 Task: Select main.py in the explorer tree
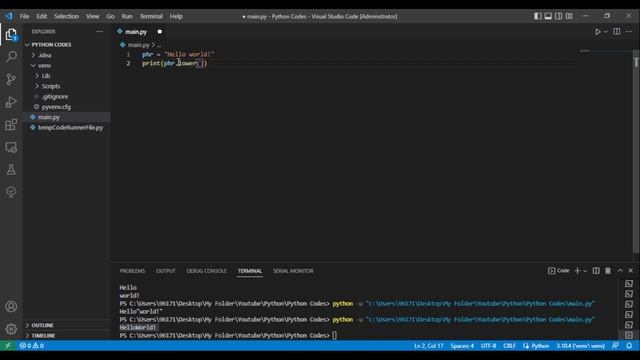tap(49, 117)
